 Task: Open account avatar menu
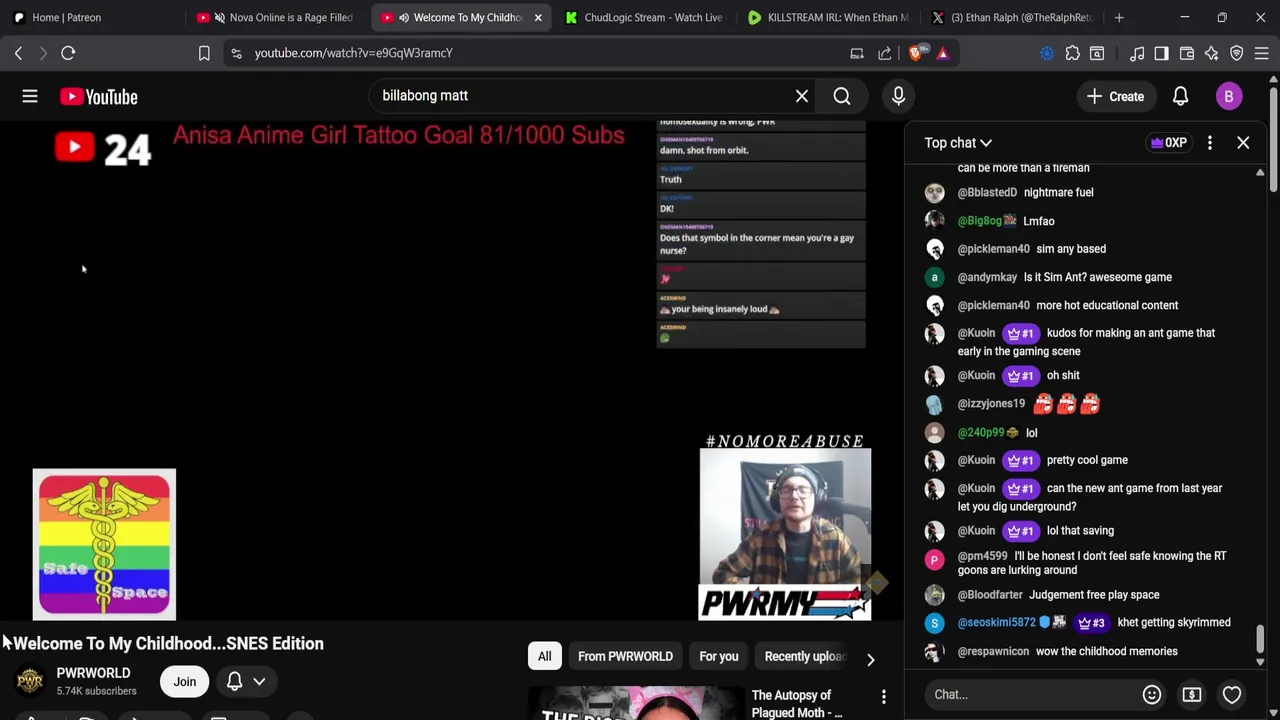(1228, 96)
